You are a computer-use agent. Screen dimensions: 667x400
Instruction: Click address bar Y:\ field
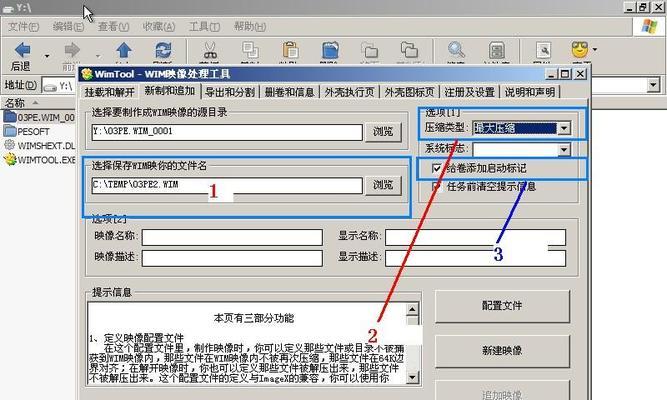(x=59, y=86)
